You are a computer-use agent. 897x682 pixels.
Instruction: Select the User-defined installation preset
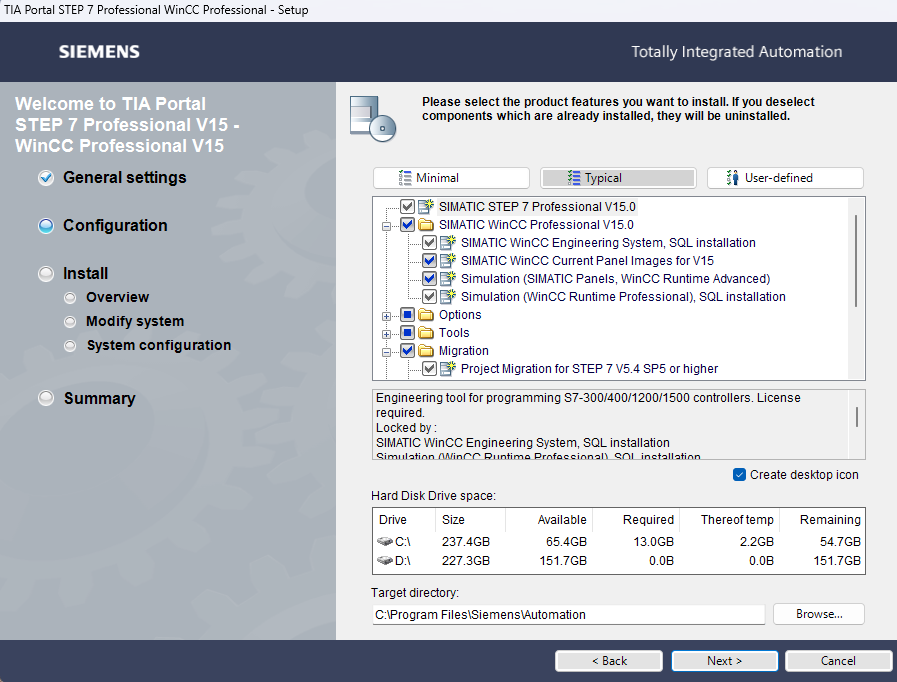tap(784, 178)
